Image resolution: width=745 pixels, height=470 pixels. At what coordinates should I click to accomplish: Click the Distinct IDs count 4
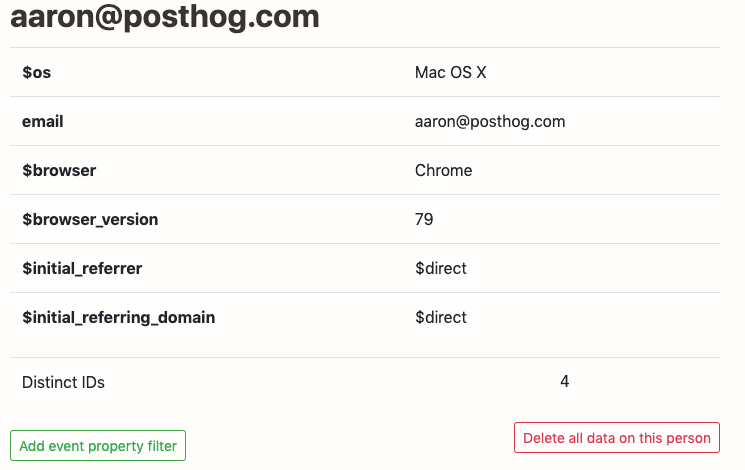[565, 381]
